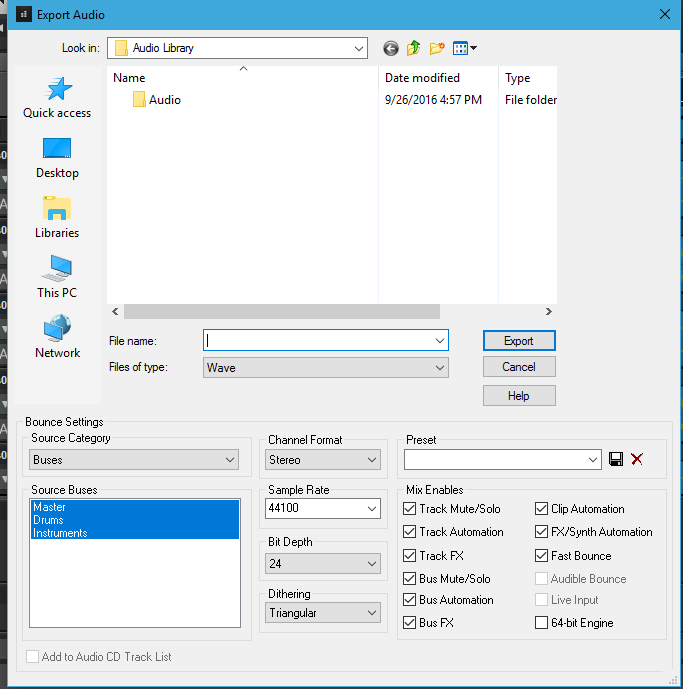Uncheck Bus Automation
683x689 pixels.
pyautogui.click(x=410, y=600)
